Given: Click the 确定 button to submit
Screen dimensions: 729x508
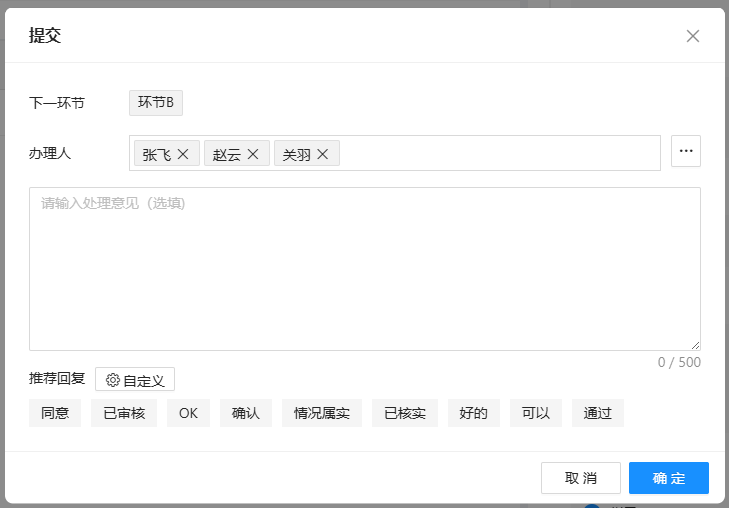Looking at the screenshot, I should [668, 478].
